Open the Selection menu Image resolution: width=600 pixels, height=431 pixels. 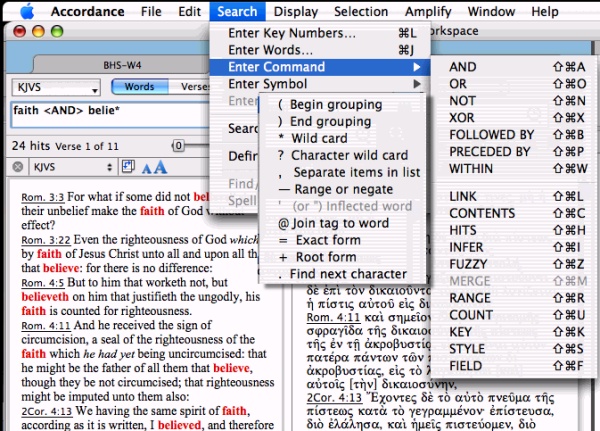361,11
